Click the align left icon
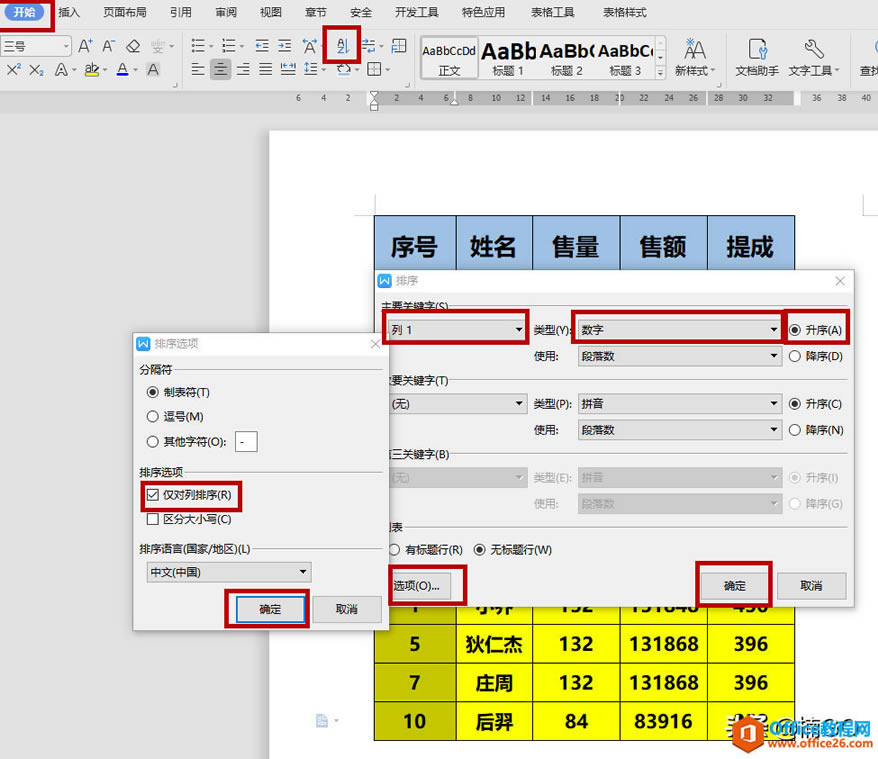878x759 pixels. click(x=198, y=69)
